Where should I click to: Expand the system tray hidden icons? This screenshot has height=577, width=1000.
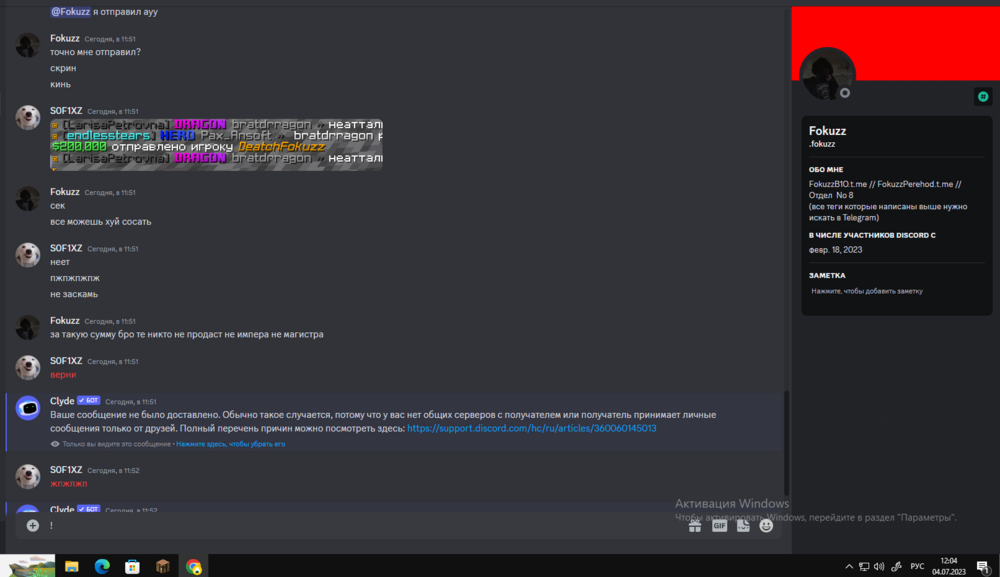[x=849, y=566]
